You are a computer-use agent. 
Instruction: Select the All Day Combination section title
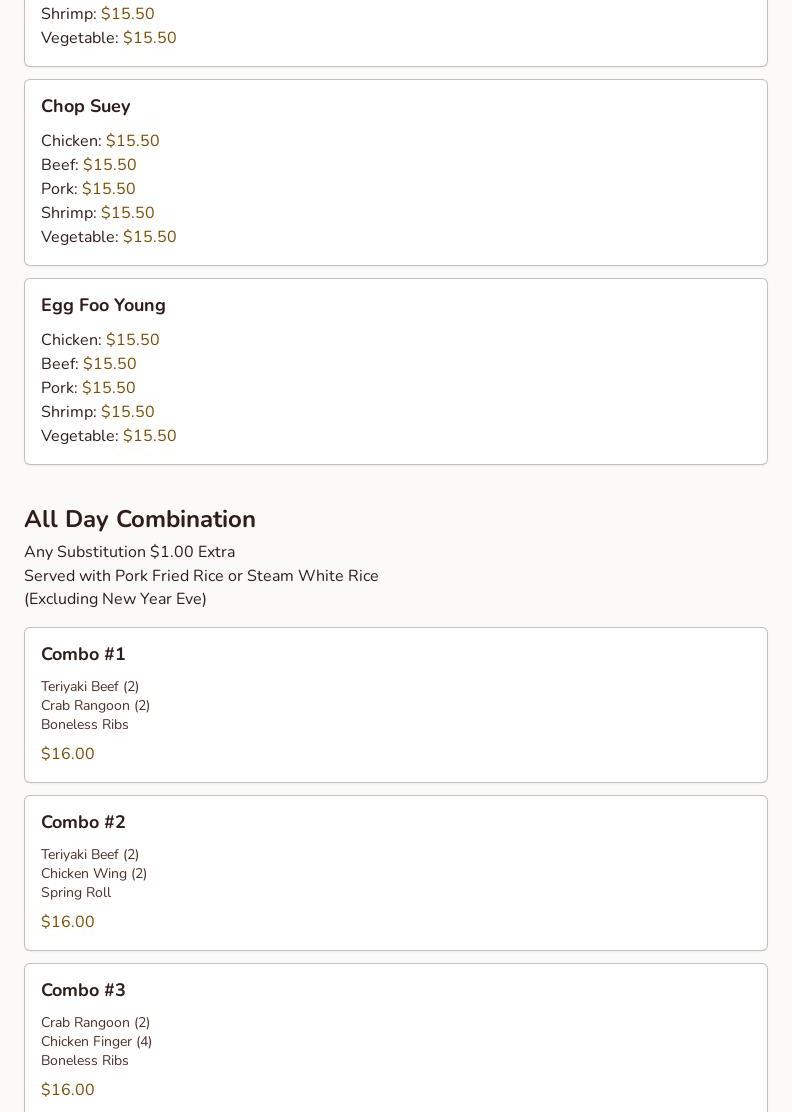coord(140,519)
